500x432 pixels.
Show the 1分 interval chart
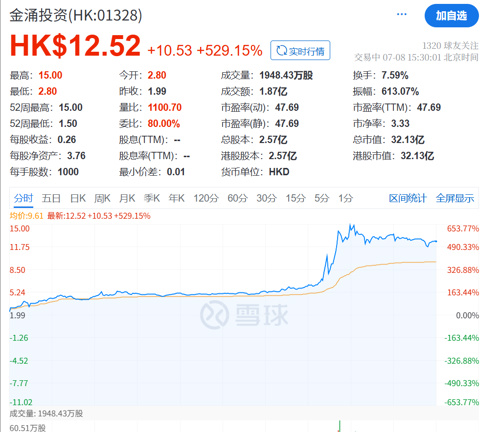[x=346, y=198]
